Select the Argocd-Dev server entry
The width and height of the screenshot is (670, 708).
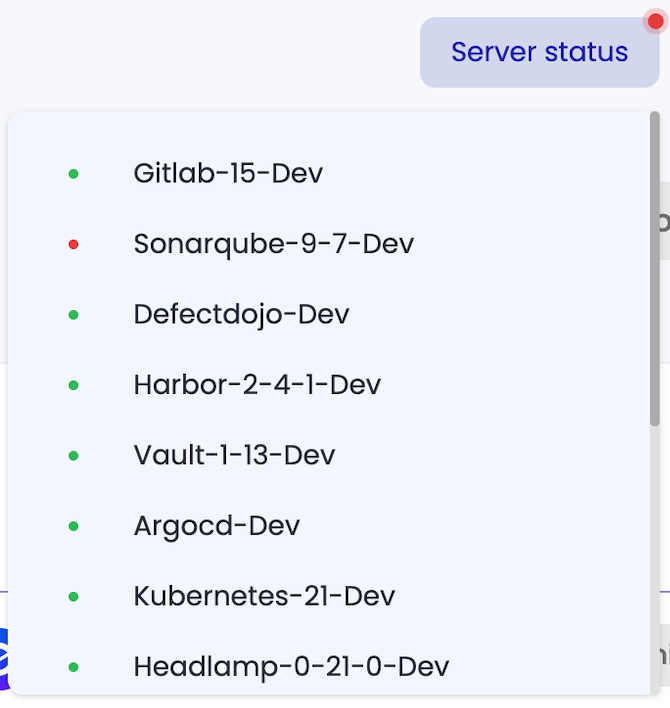coord(217,526)
